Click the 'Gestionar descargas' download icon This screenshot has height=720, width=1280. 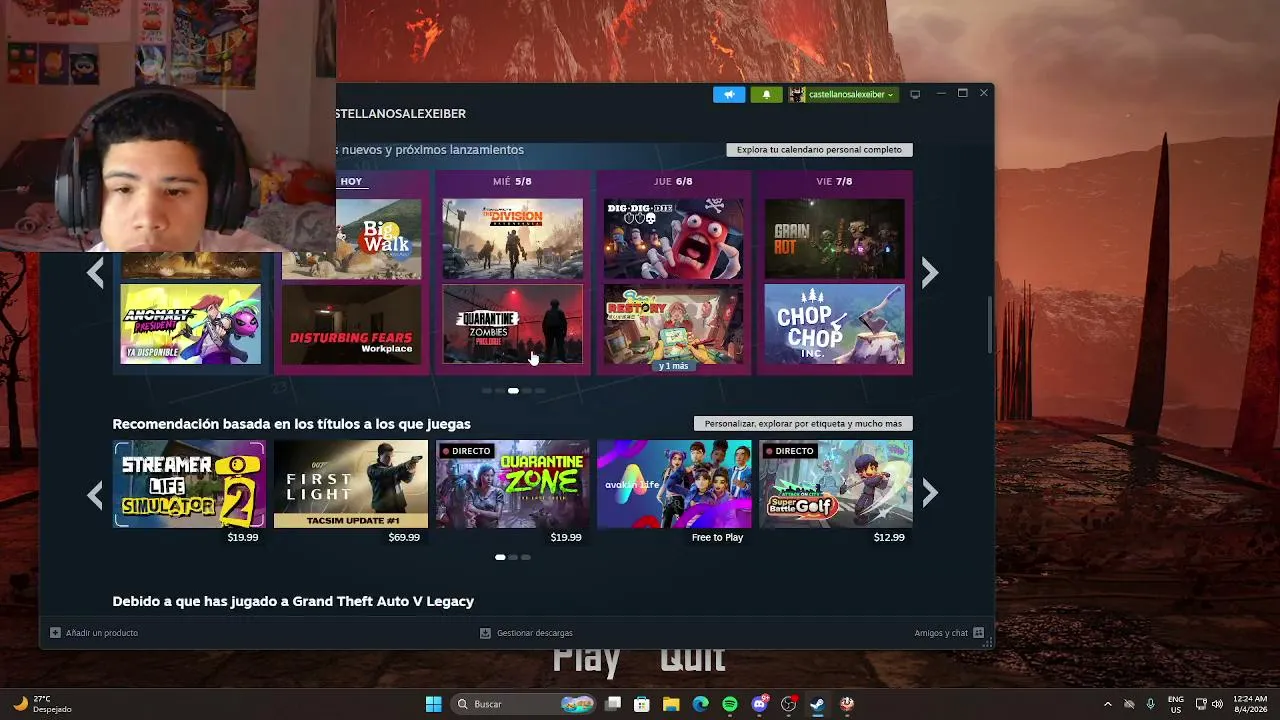click(485, 633)
